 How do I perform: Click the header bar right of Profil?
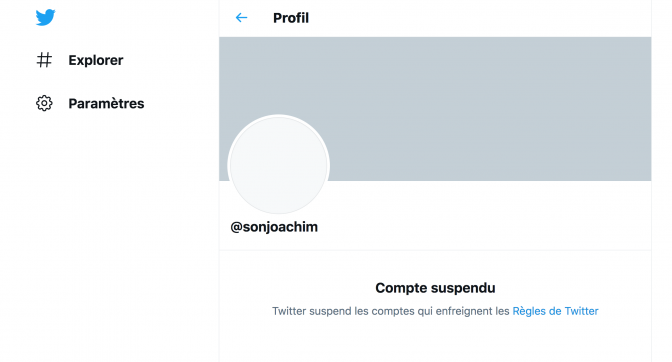[x=480, y=18]
